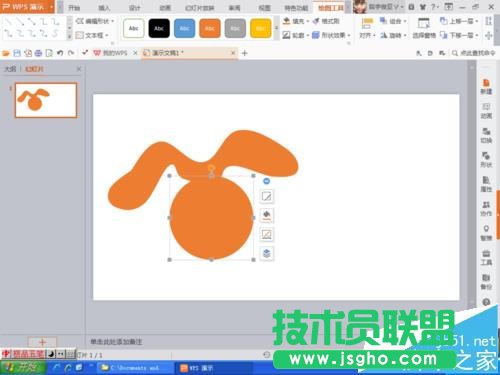
Task: Click 下移一层 (Send Backward)
Action: click(459, 35)
